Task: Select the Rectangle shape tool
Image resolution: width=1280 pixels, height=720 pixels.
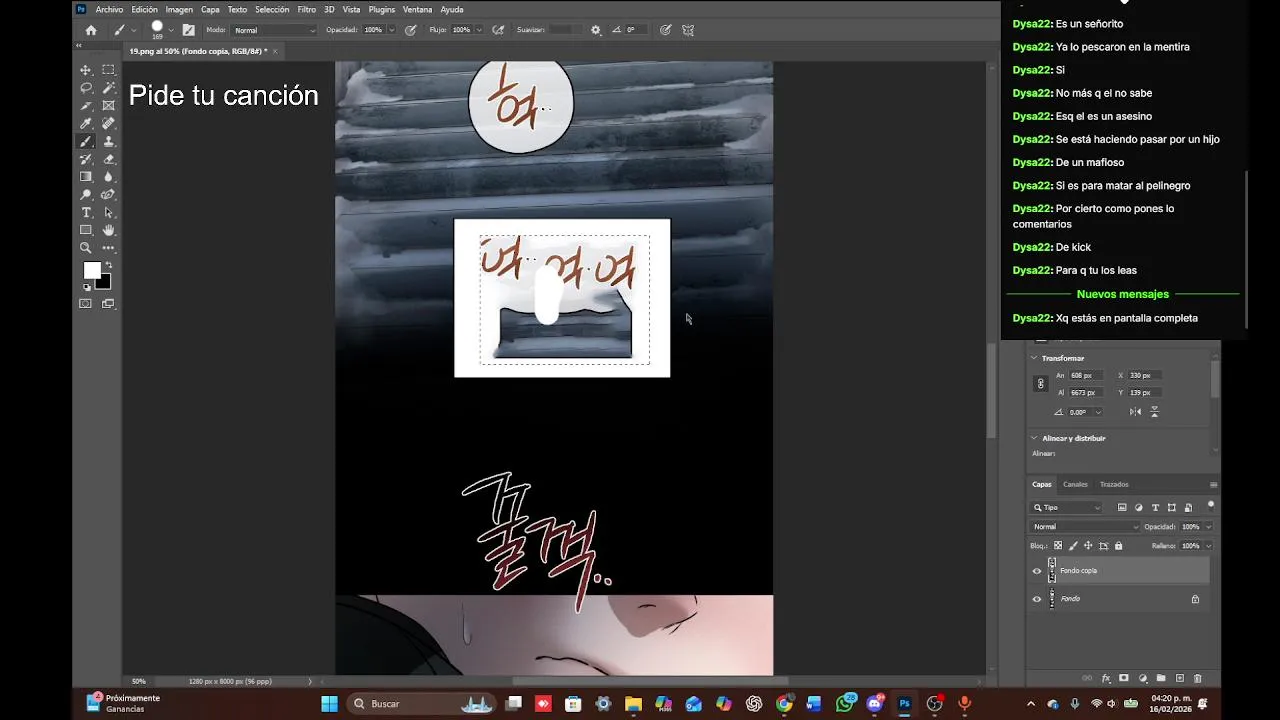Action: click(86, 230)
